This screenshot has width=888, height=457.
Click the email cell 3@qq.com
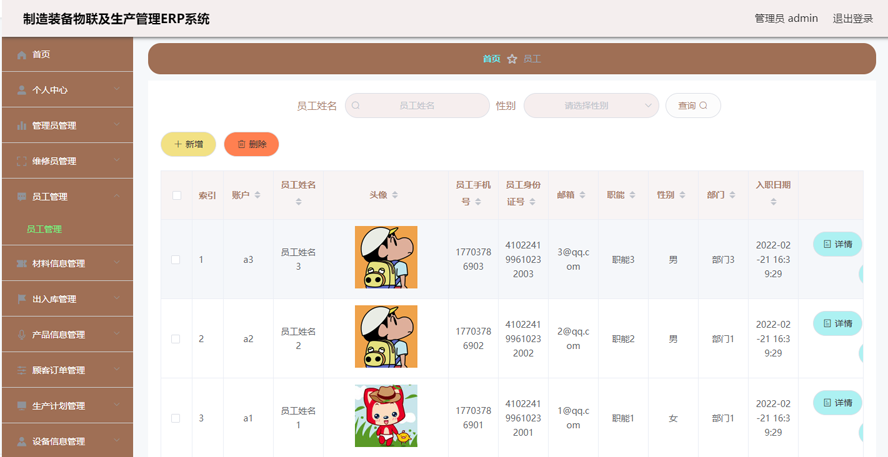tap(573, 259)
